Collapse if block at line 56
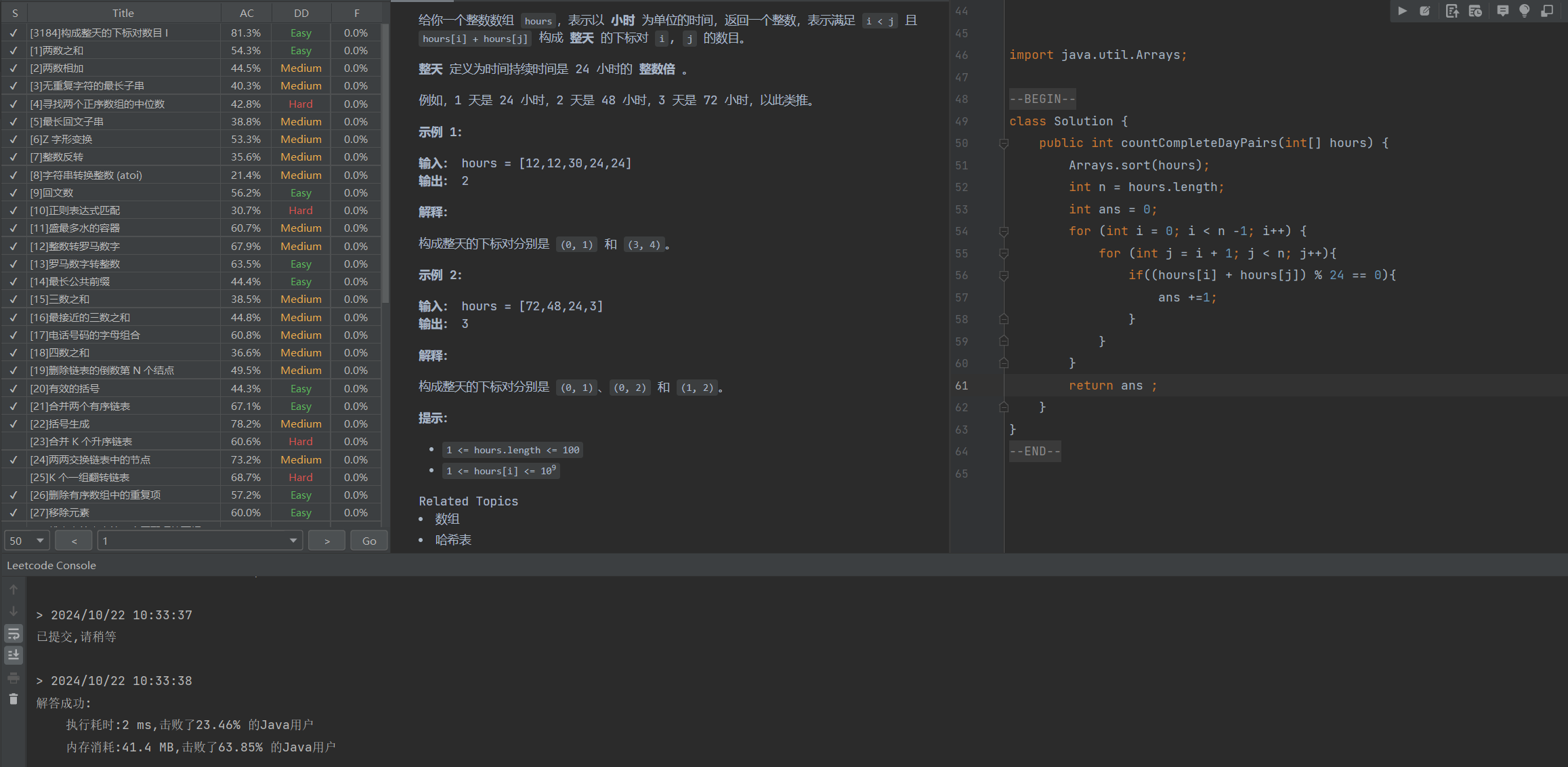 coord(1004,275)
